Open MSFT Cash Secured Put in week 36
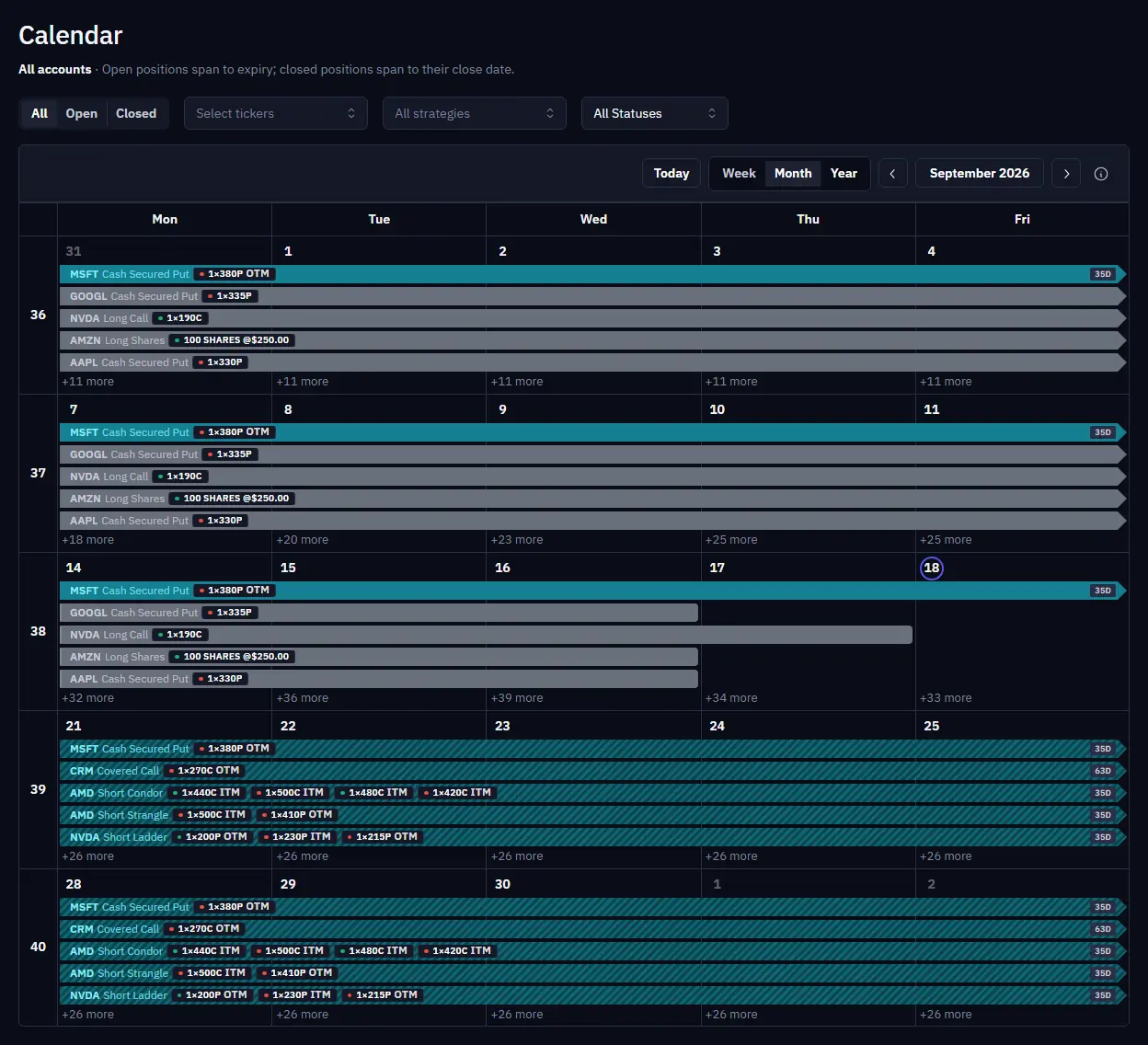Viewport: 1148px width, 1045px height. (593, 274)
